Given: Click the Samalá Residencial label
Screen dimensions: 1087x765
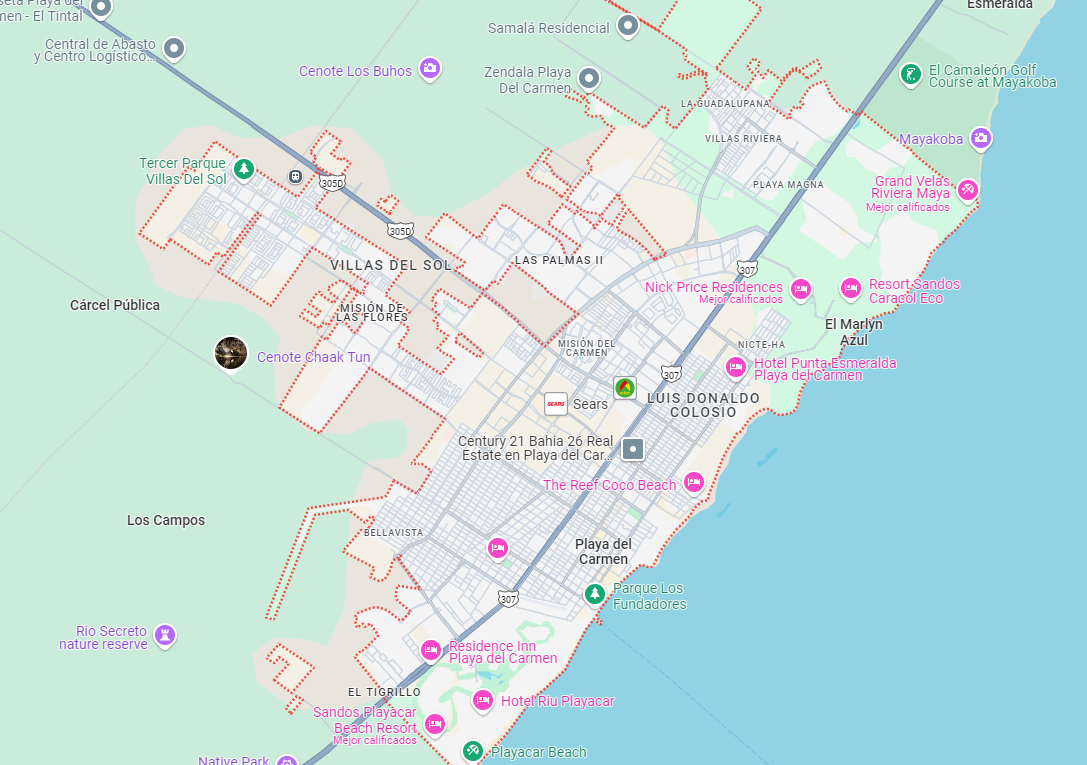Looking at the screenshot, I should pyautogui.click(x=548, y=28).
